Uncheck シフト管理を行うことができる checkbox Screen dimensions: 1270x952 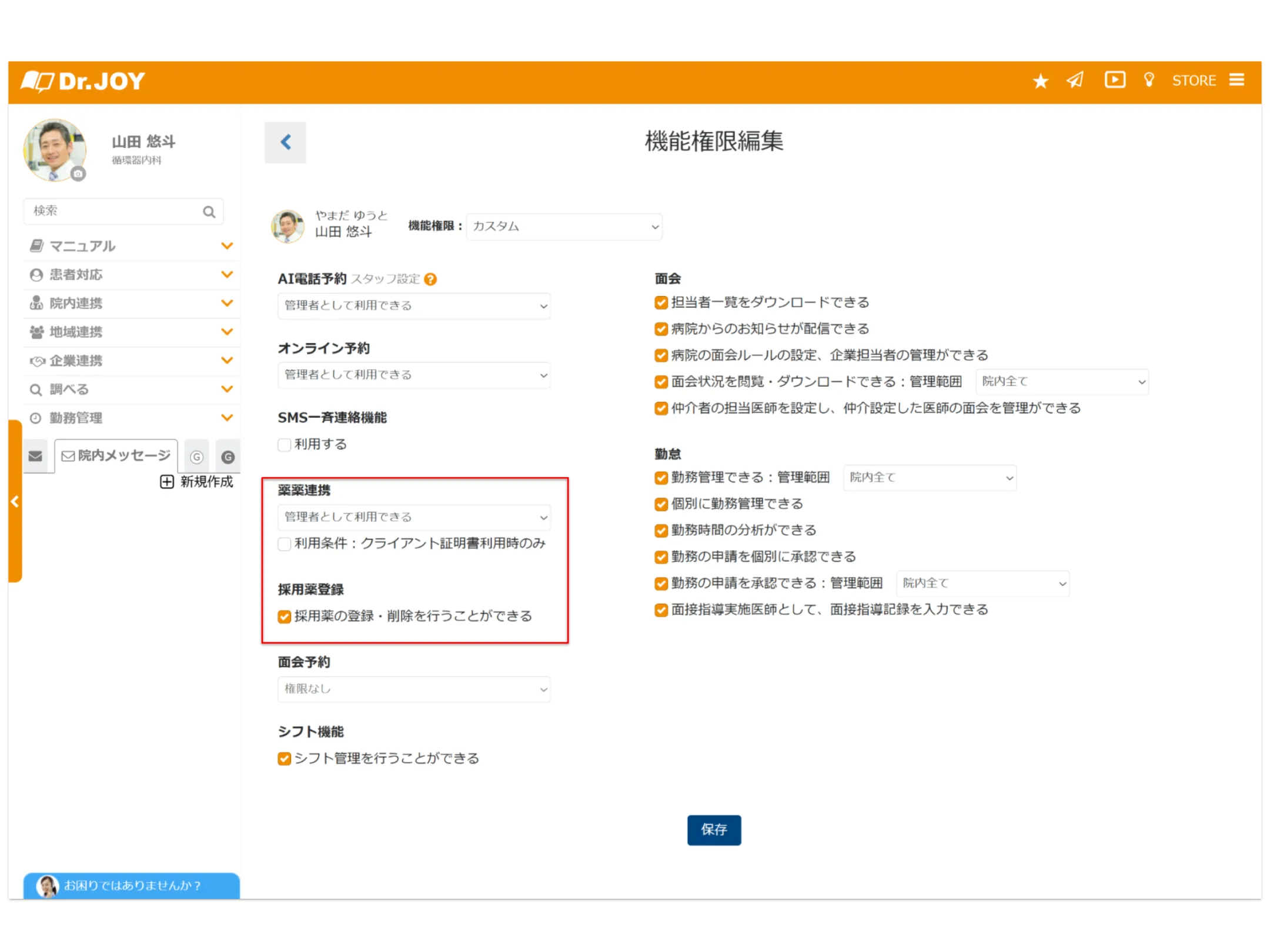285,759
